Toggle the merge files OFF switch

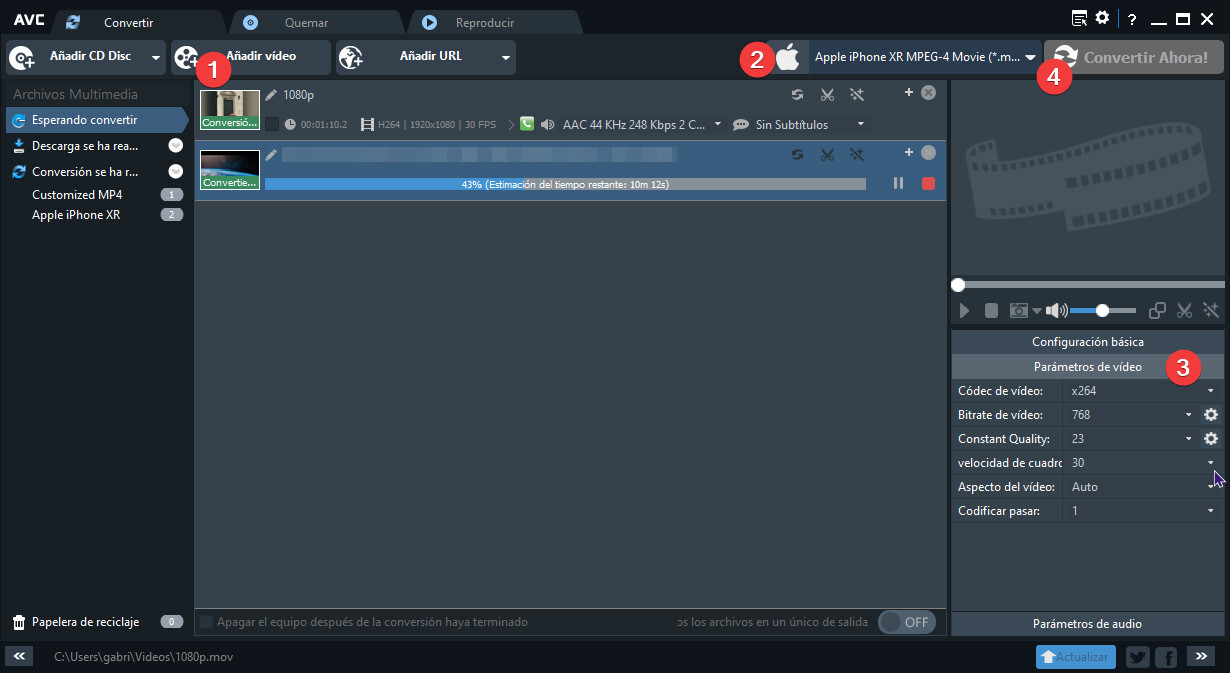(x=907, y=622)
